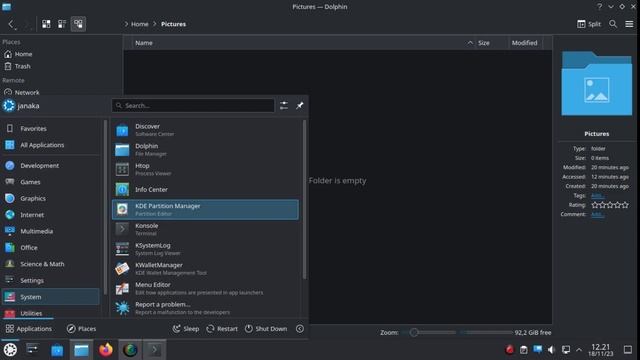The height and width of the screenshot is (360, 640).
Task: Select Favorites category
Action: point(51,129)
